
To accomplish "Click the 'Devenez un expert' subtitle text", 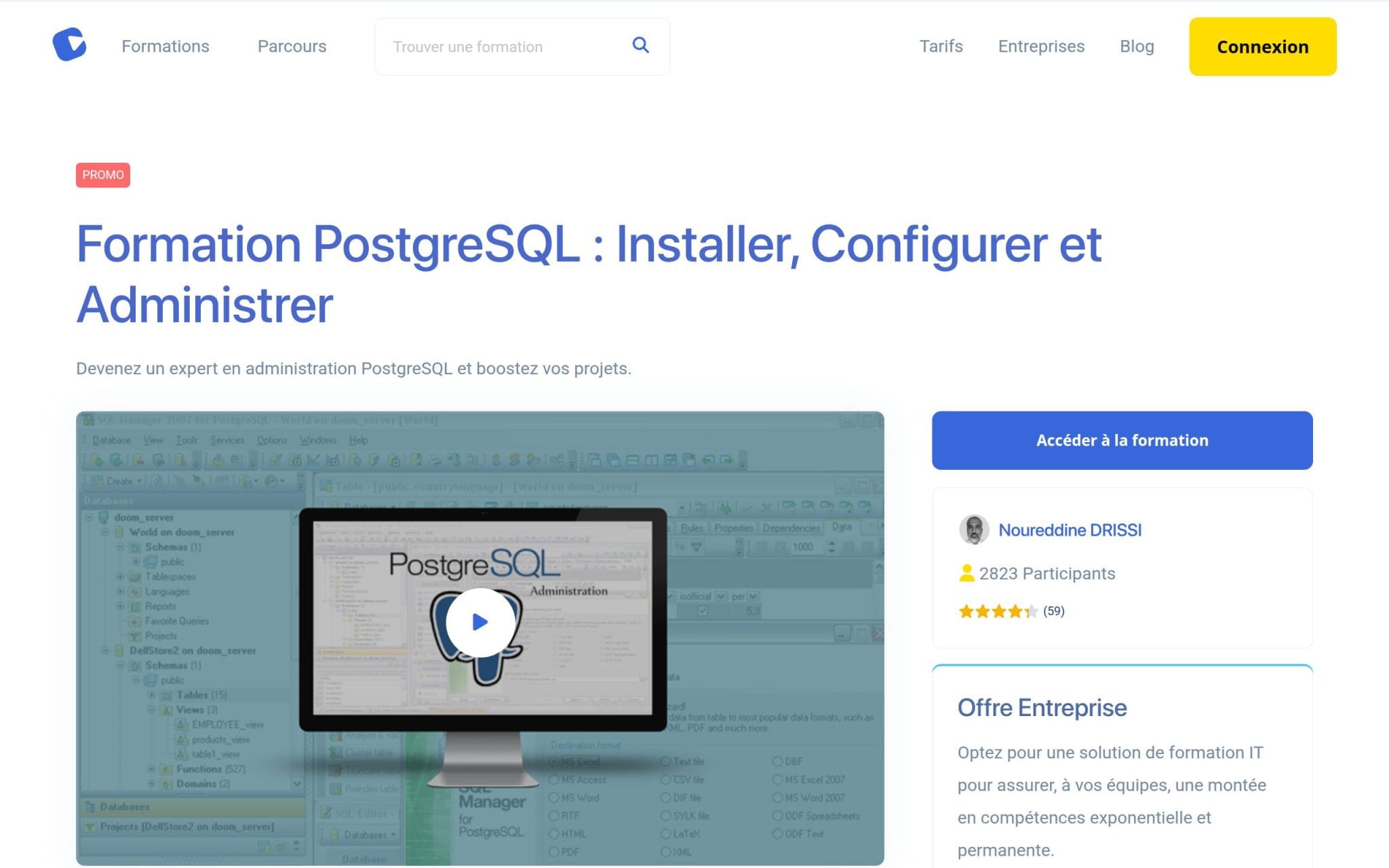I will (353, 368).
